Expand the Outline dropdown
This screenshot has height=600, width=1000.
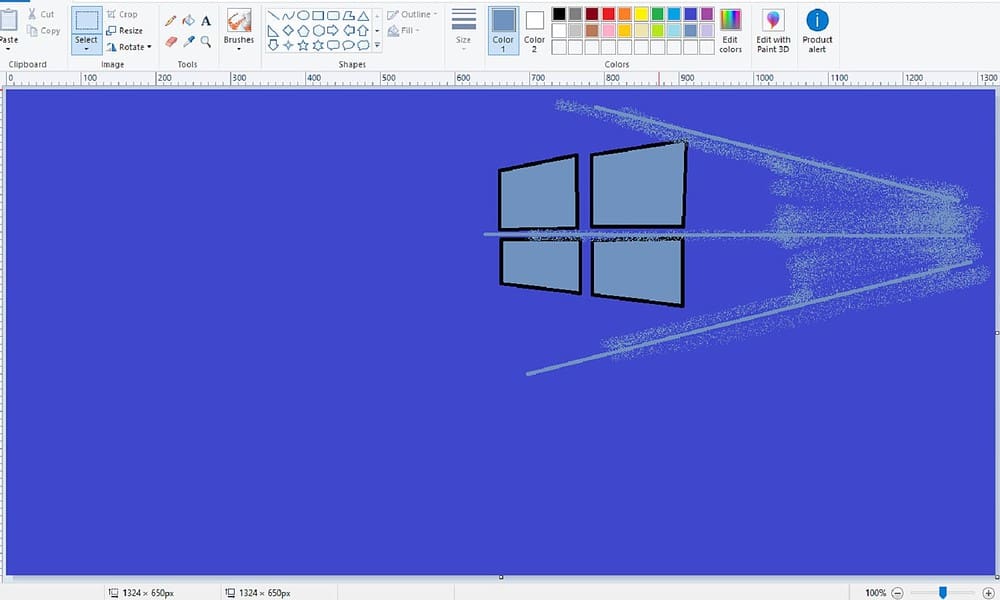coord(411,13)
